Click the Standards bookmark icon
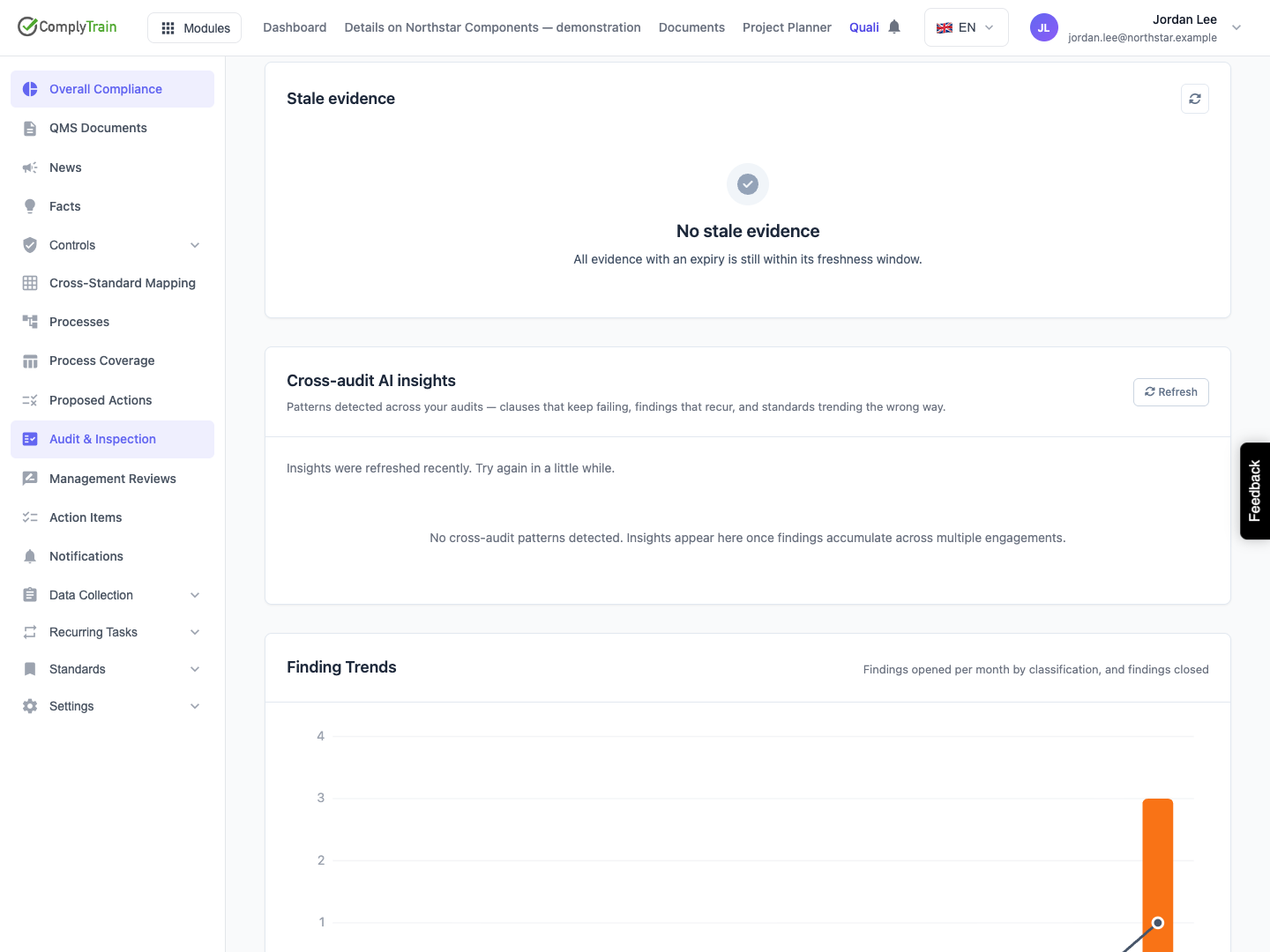The height and width of the screenshot is (952, 1270). 30,669
